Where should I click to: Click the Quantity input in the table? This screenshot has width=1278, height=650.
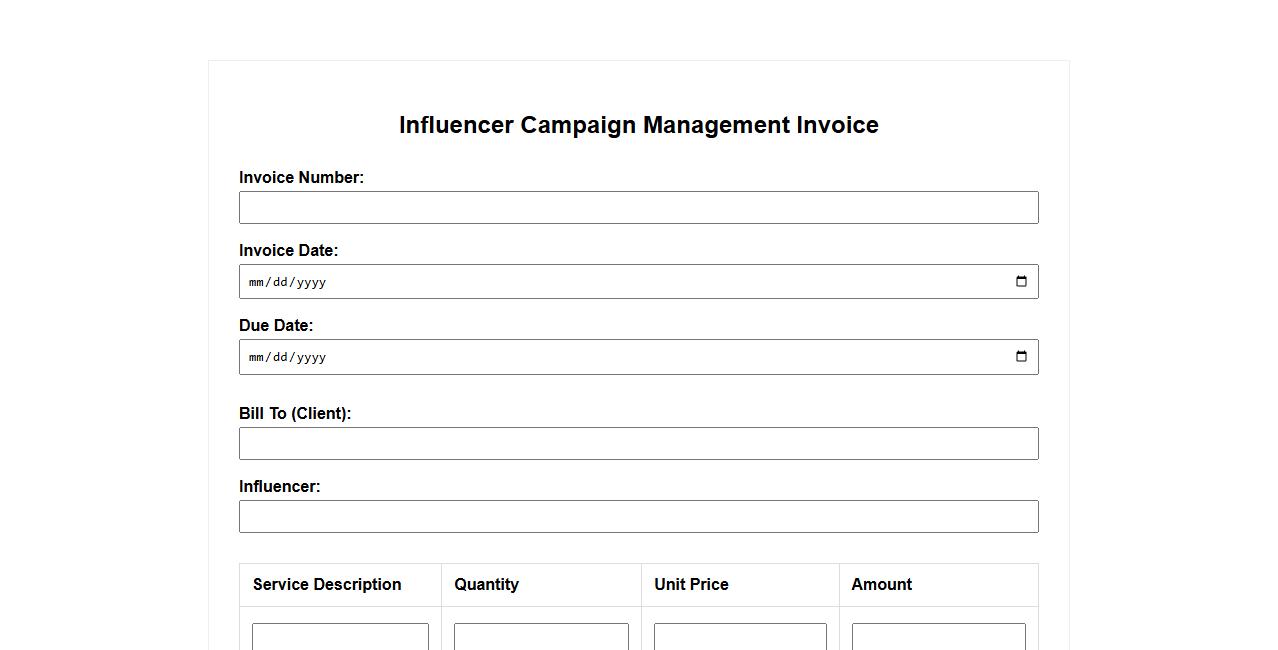click(541, 637)
